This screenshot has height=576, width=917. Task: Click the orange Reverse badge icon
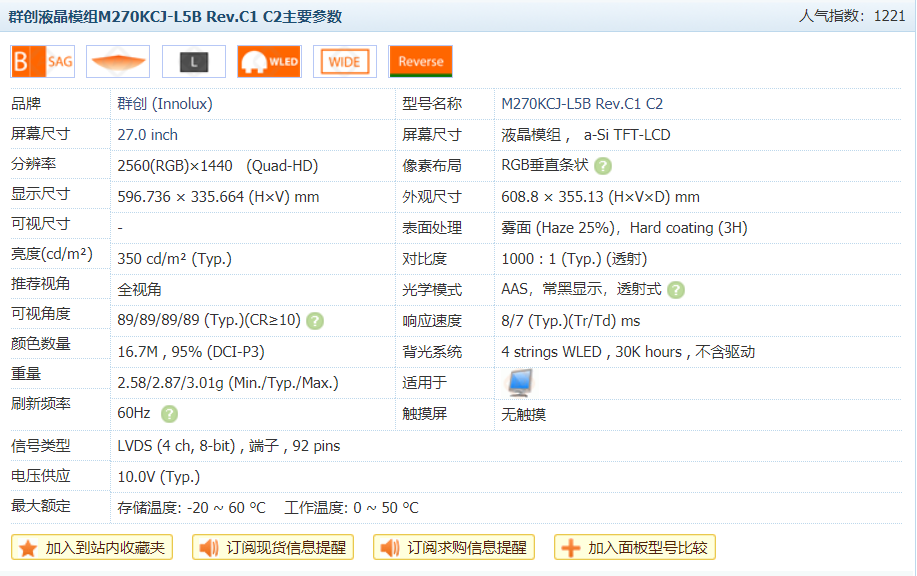pyautogui.click(x=420, y=61)
